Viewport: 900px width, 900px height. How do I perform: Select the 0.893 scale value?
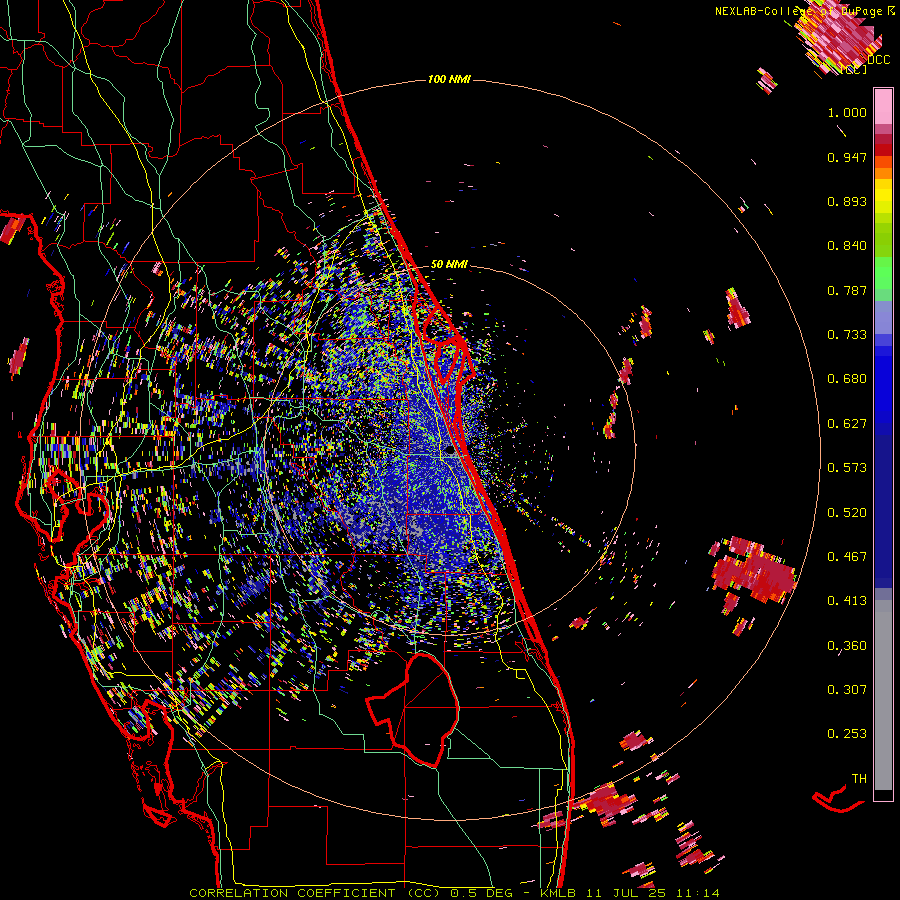[847, 201]
